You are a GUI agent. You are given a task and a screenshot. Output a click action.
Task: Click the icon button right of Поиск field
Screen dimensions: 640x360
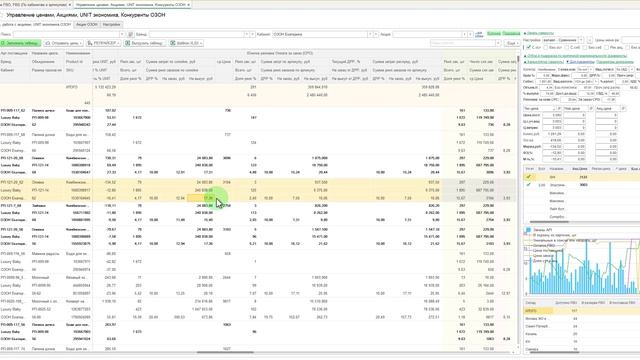[x=131, y=34]
